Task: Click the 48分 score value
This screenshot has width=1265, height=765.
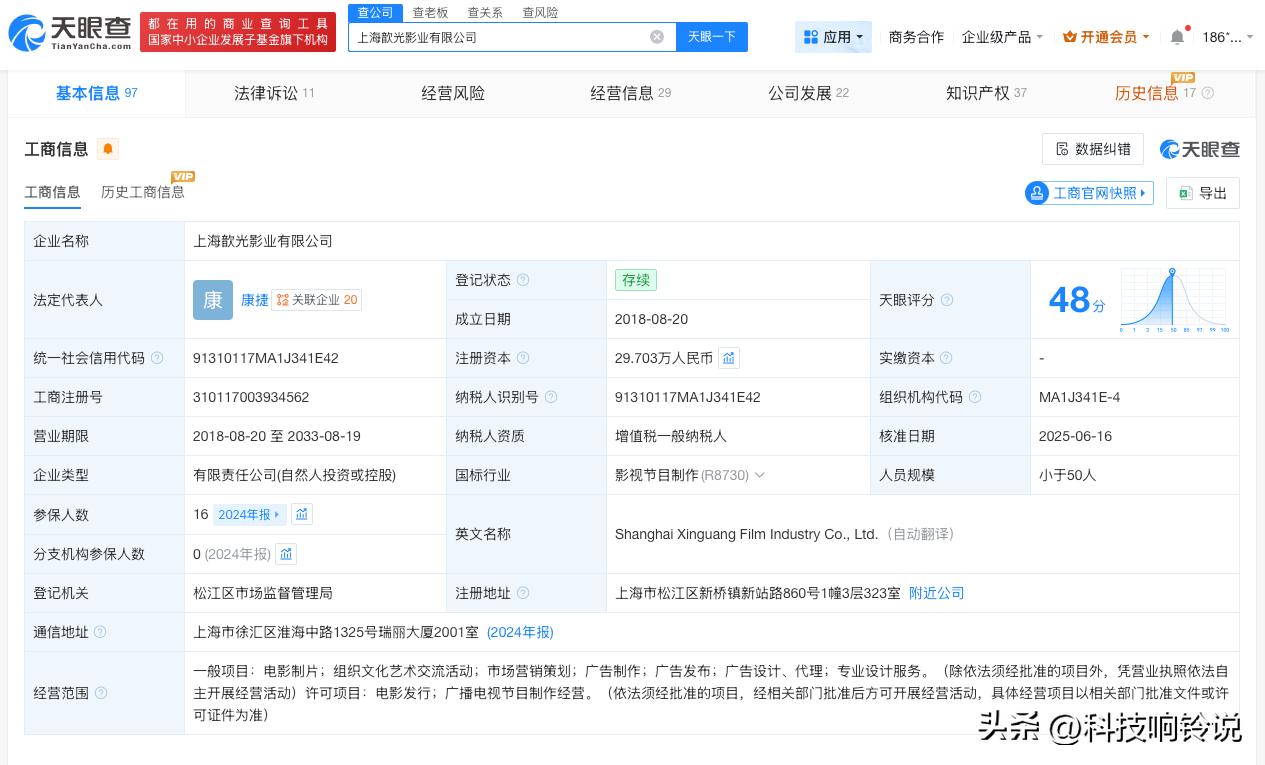Action: pos(1077,300)
